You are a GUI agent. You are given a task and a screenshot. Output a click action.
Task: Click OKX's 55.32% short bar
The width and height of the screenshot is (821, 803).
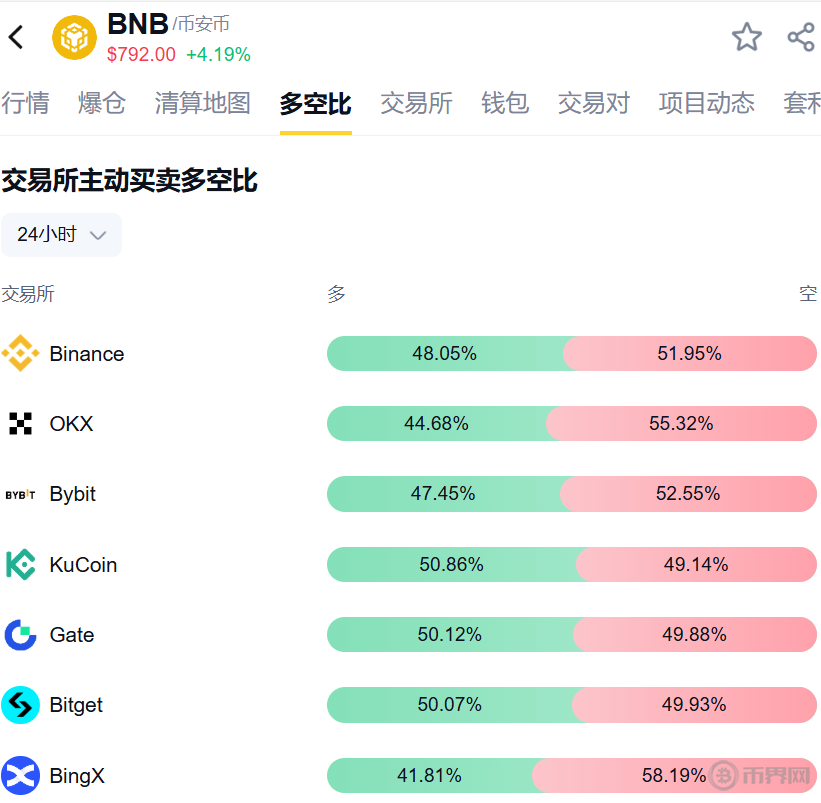click(681, 424)
